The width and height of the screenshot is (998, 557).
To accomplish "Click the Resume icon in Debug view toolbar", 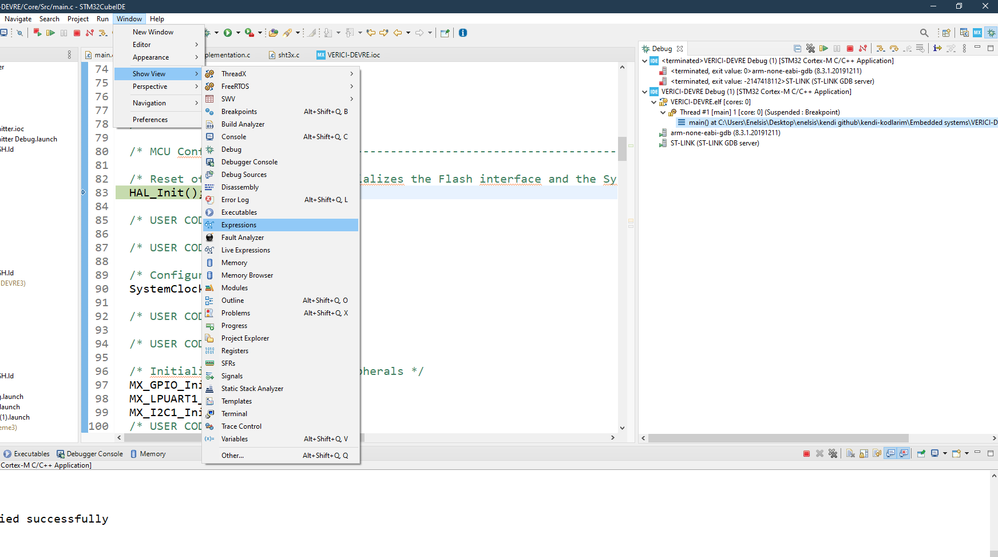I will (x=823, y=48).
